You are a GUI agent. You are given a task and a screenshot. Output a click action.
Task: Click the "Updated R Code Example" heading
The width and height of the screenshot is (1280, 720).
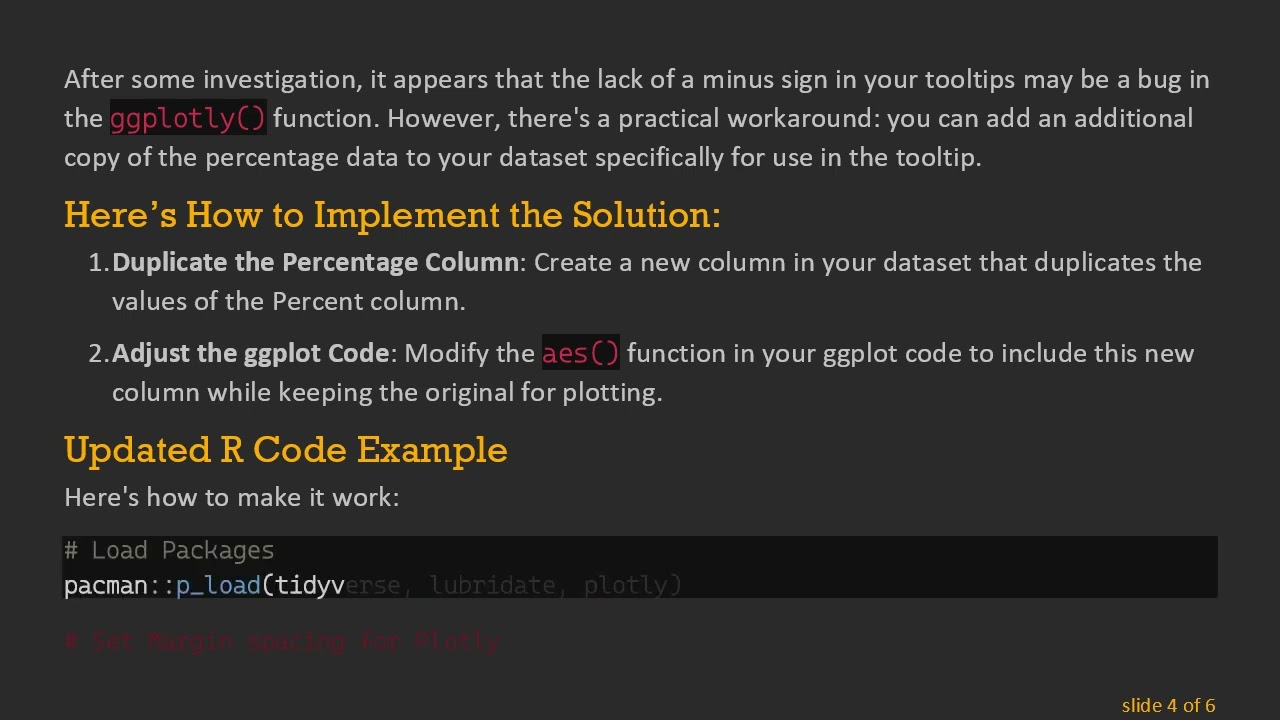(285, 450)
